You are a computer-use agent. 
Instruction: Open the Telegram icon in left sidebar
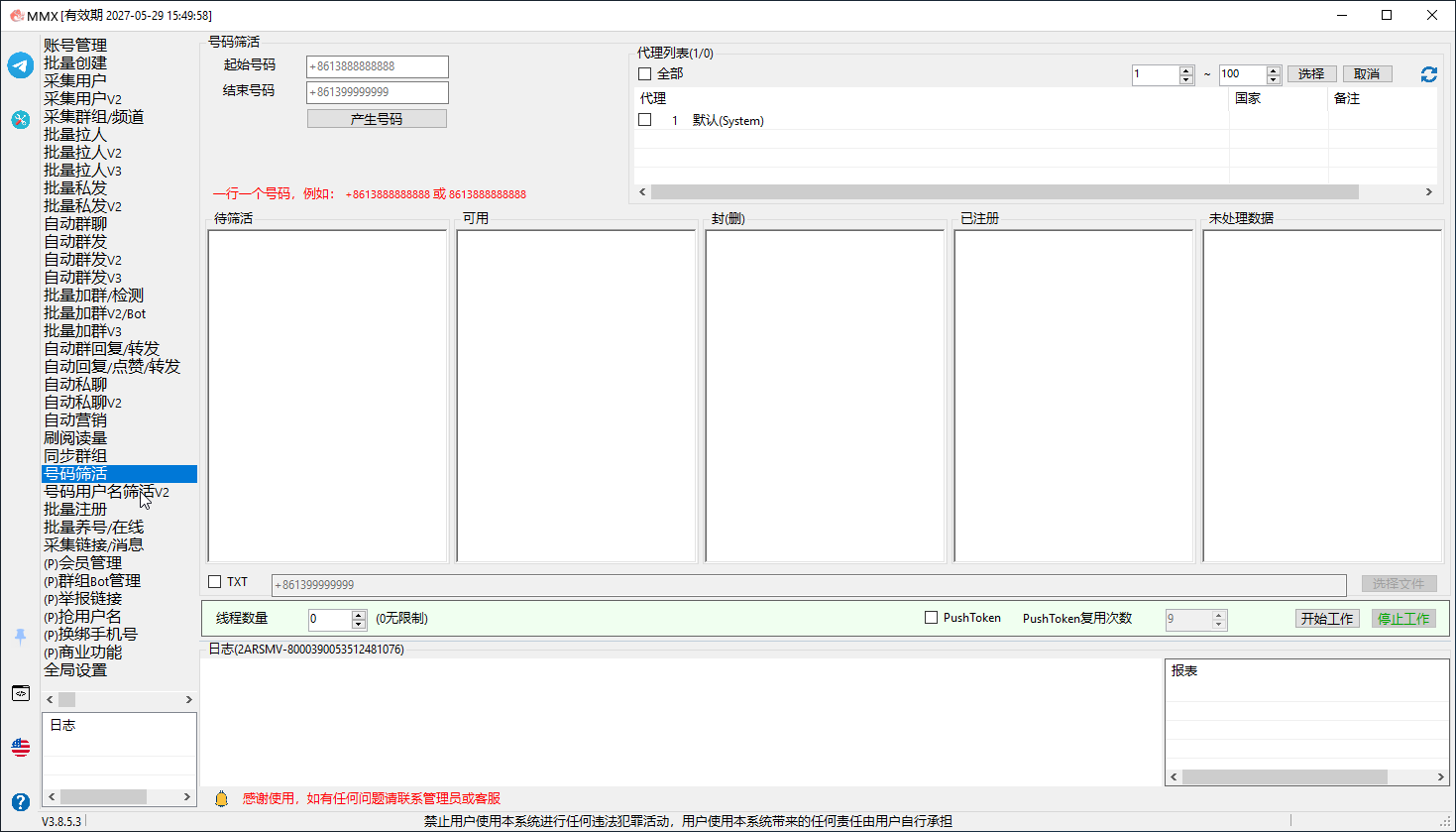21,65
